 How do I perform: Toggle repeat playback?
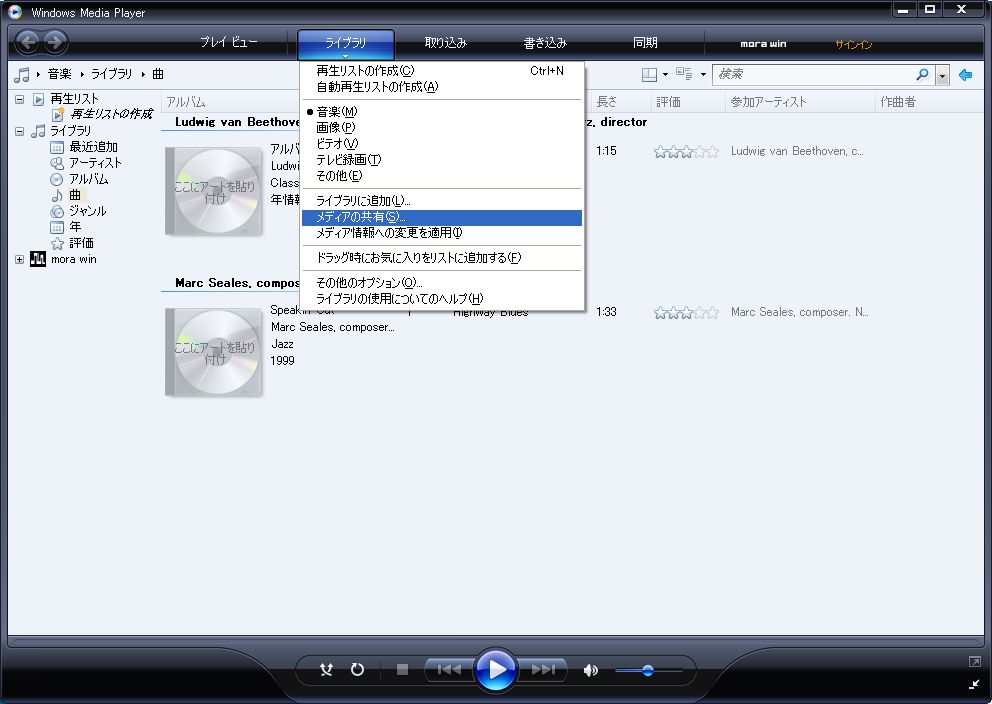pos(357,669)
